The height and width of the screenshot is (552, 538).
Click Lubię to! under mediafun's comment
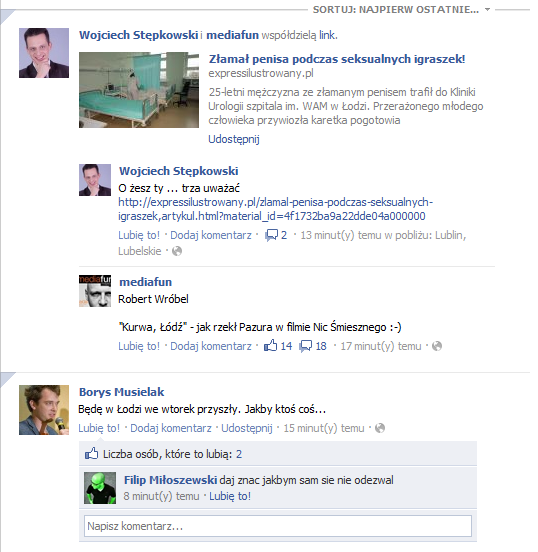coord(139,346)
